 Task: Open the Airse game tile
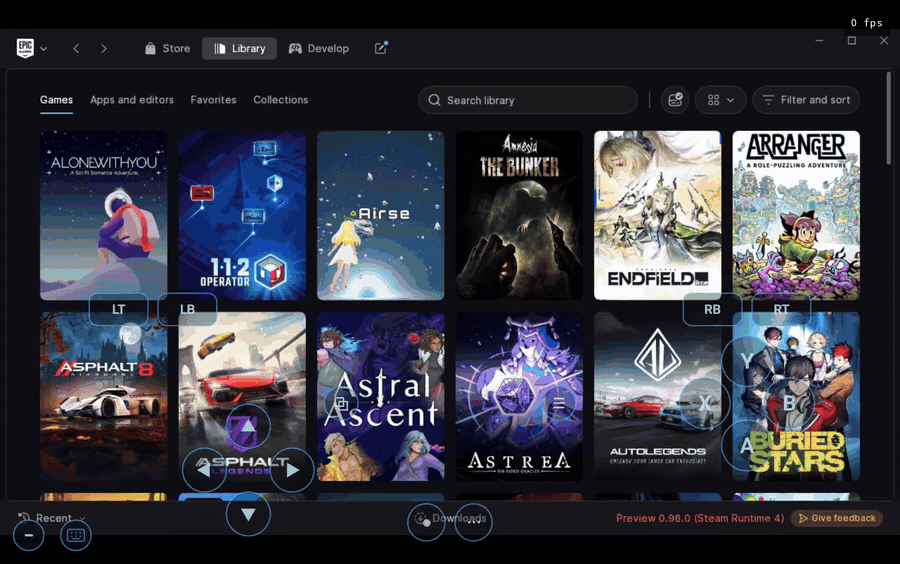(x=381, y=215)
